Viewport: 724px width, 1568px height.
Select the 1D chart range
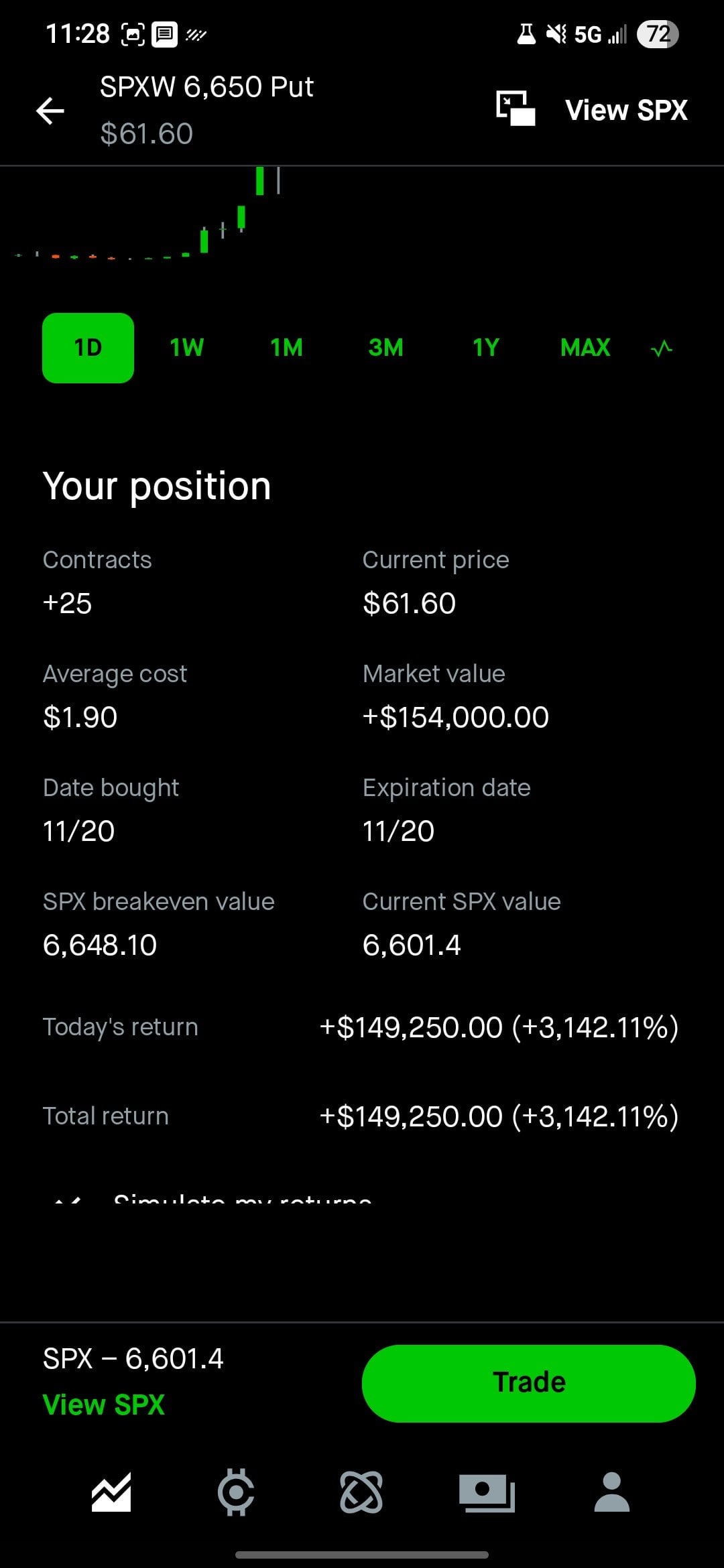pyautogui.click(x=88, y=348)
